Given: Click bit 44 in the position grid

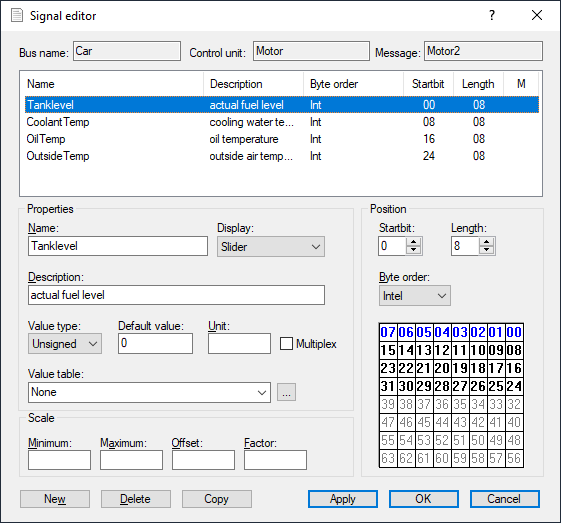Looking at the screenshot, I should coord(442,422).
